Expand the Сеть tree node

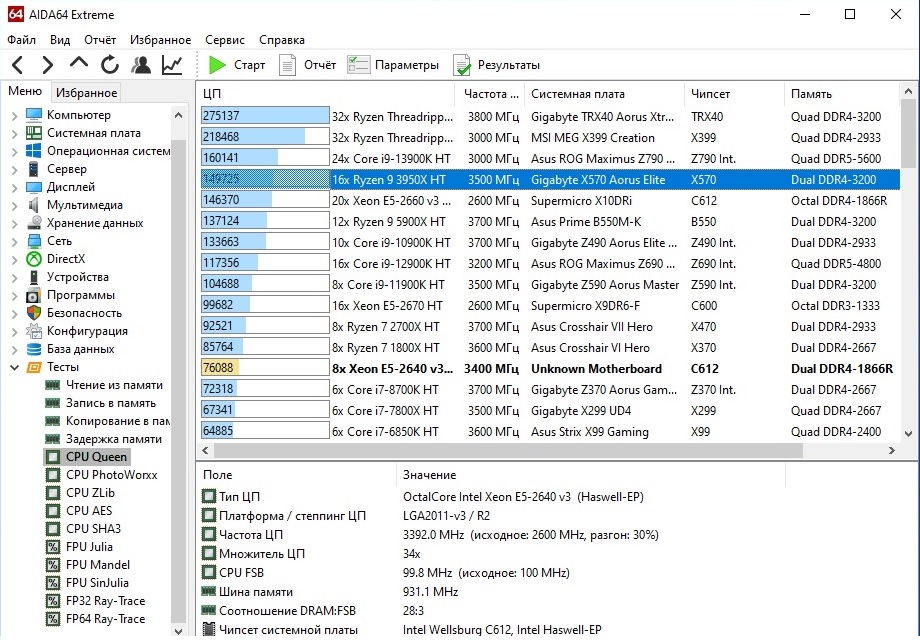click(x=15, y=242)
